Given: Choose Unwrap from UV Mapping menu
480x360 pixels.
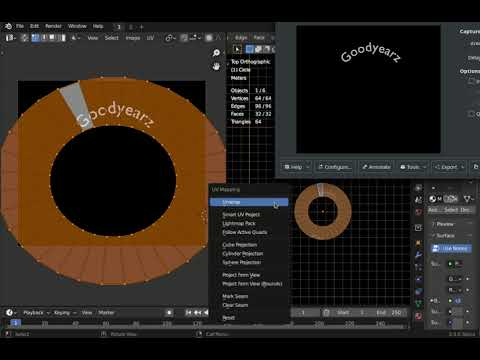Looking at the screenshot, I should pyautogui.click(x=249, y=202).
